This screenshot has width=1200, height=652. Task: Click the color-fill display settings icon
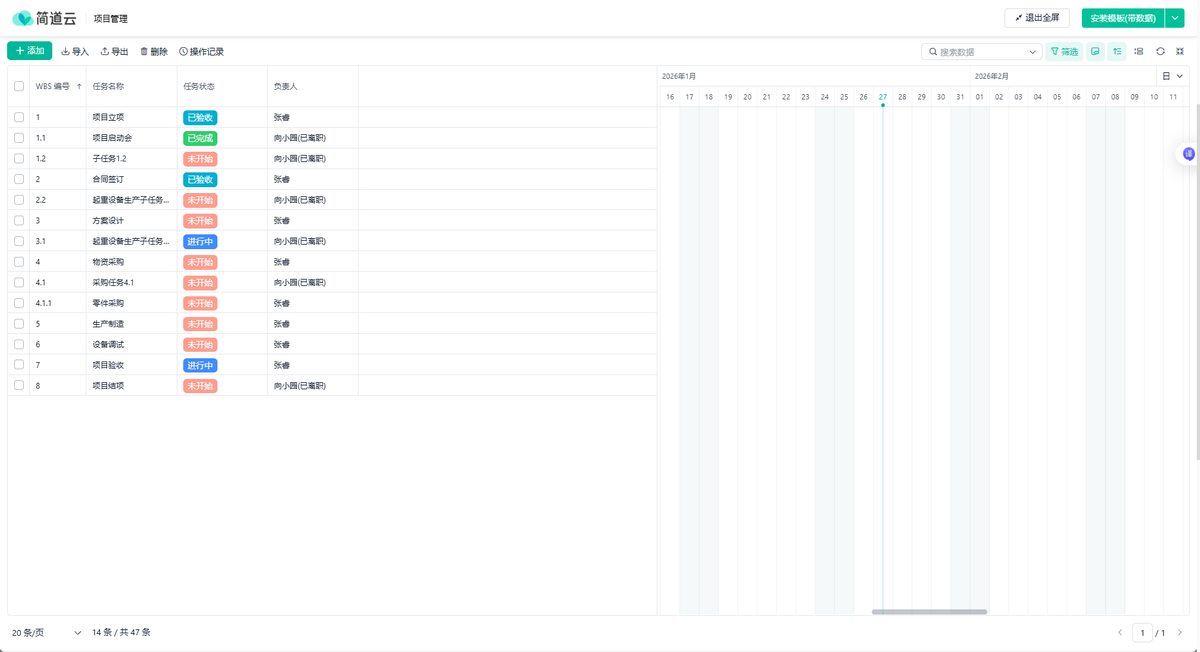[x=1096, y=51]
